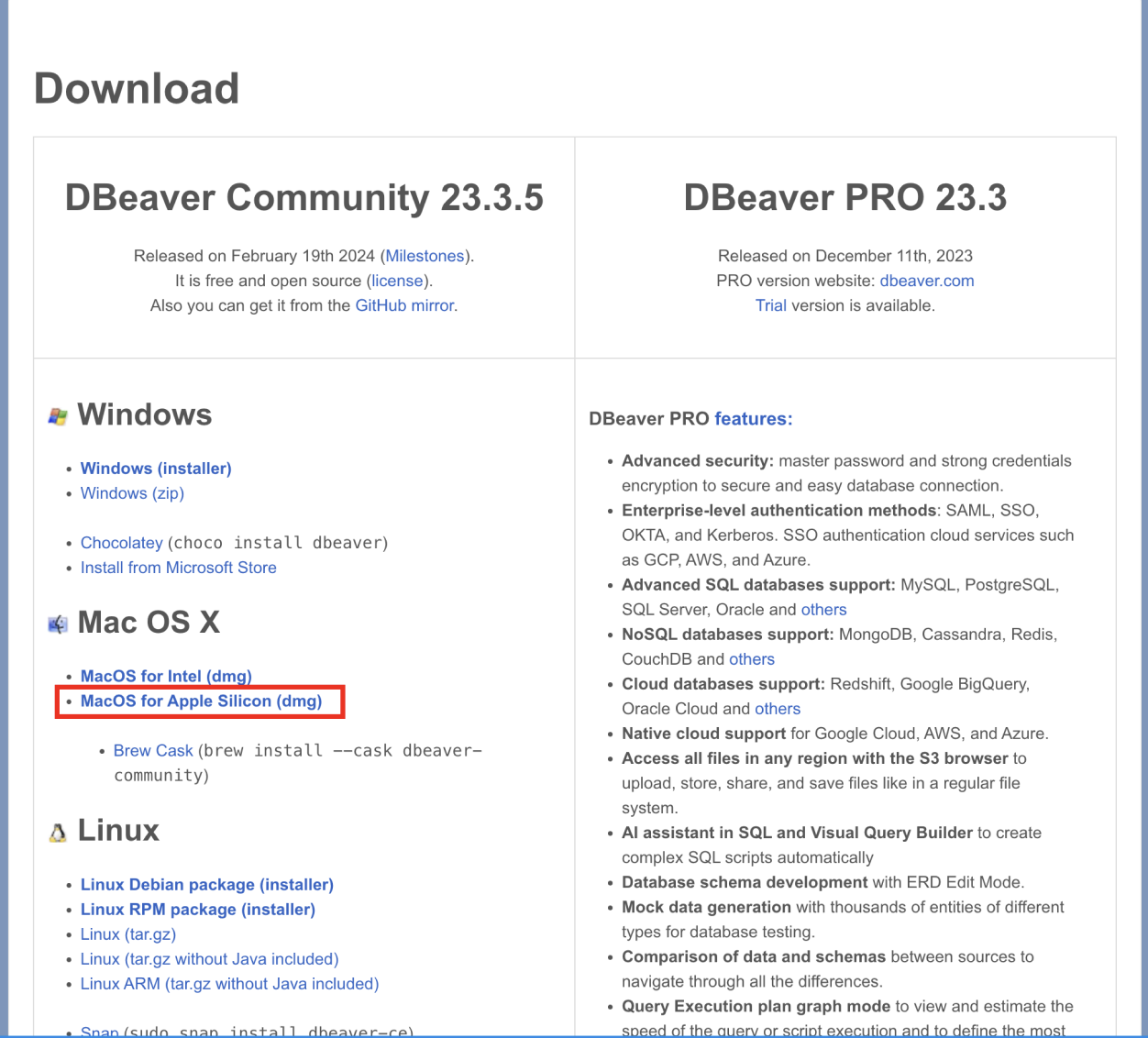Click 'Comparison of data and schemas' feature text
The width and height of the screenshot is (1148, 1038).
coord(754,956)
